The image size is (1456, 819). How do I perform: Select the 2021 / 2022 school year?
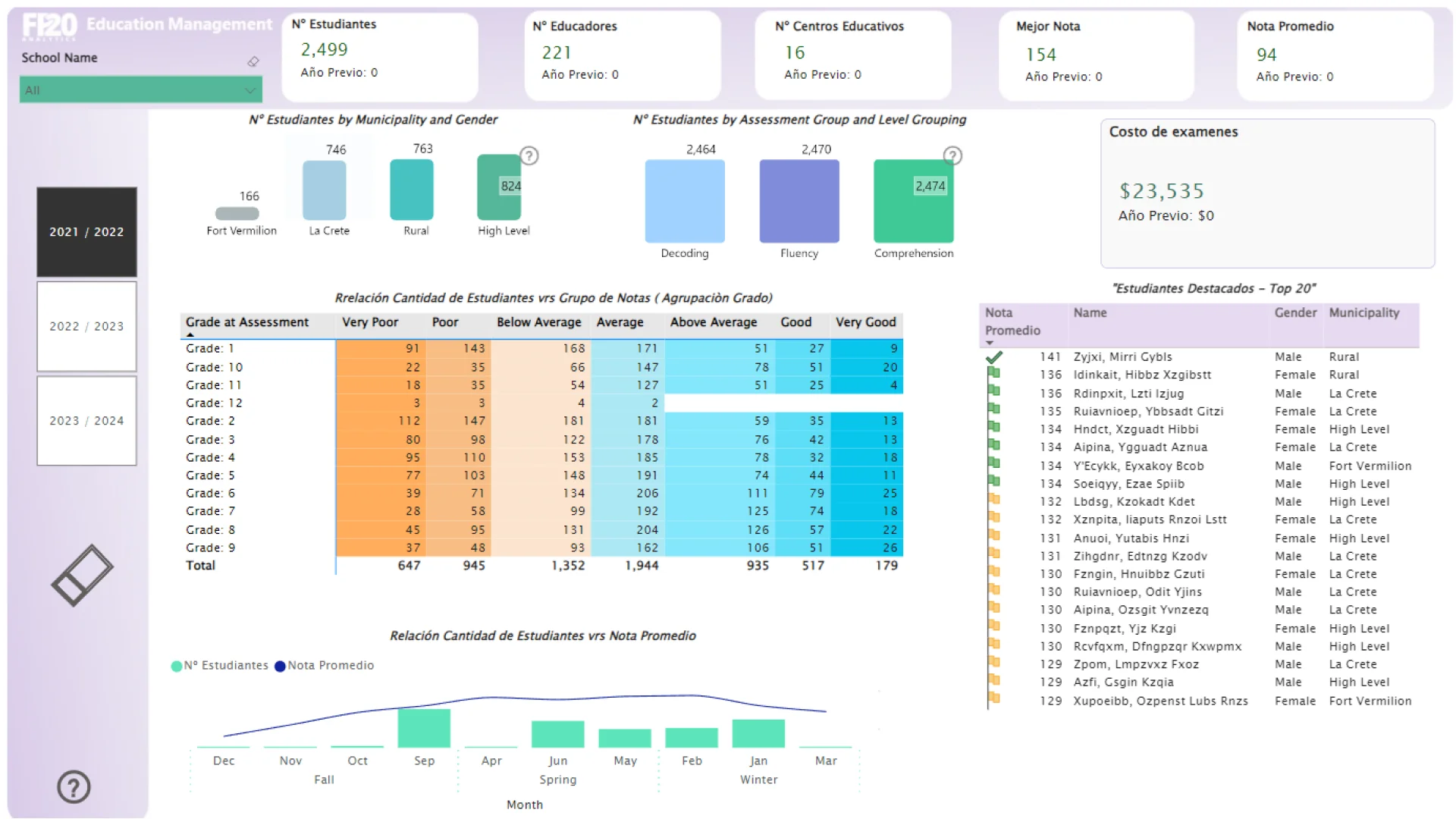[86, 232]
